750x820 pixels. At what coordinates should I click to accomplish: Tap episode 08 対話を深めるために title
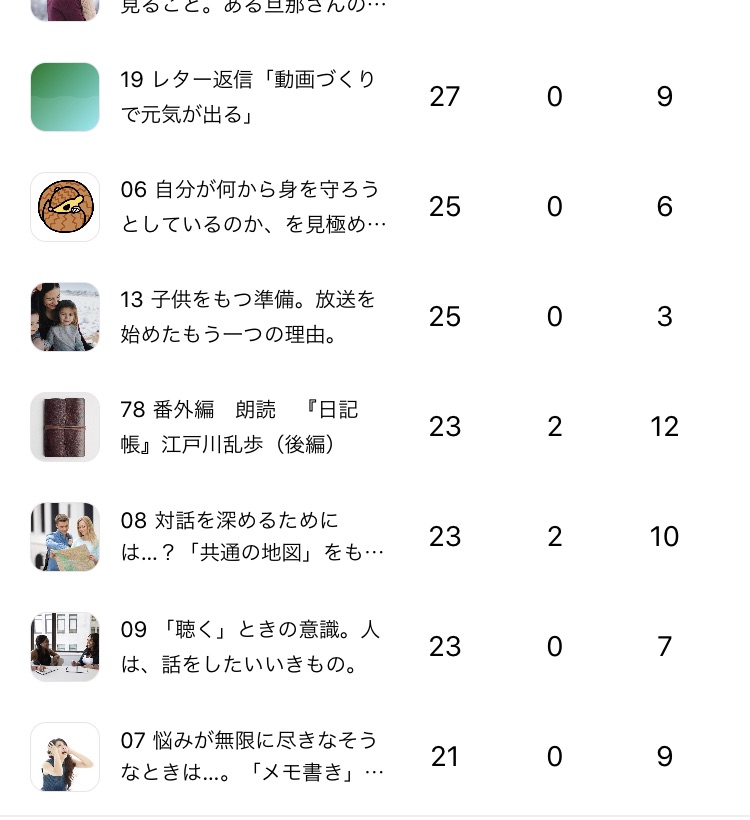(x=252, y=537)
